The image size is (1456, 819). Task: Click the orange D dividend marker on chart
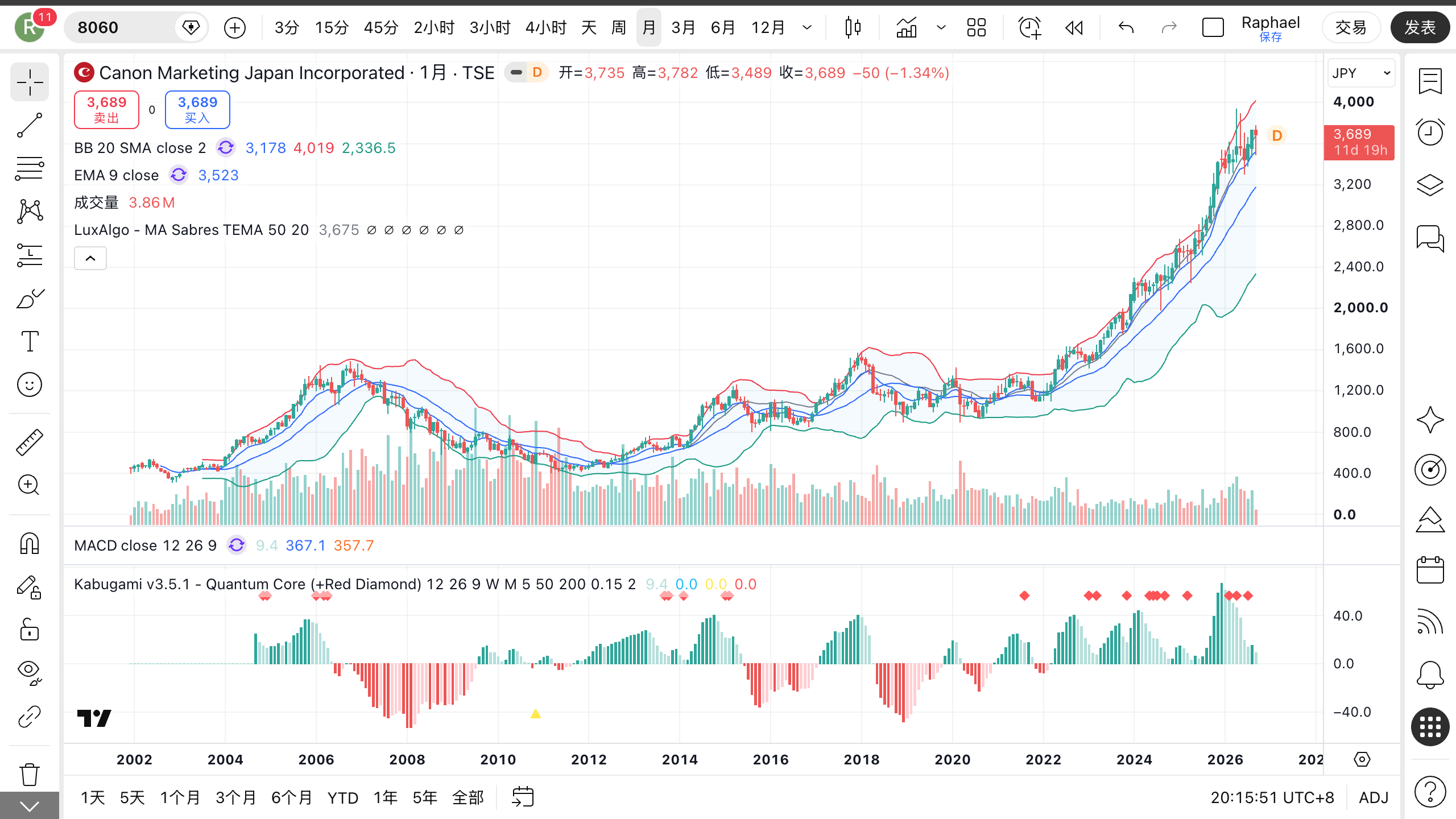pyautogui.click(x=1277, y=135)
